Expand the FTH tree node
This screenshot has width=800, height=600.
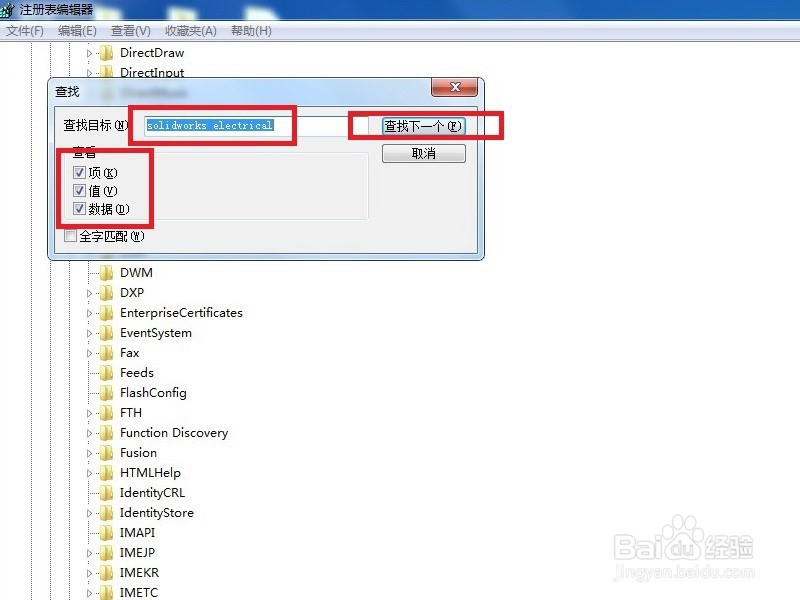pos(89,413)
